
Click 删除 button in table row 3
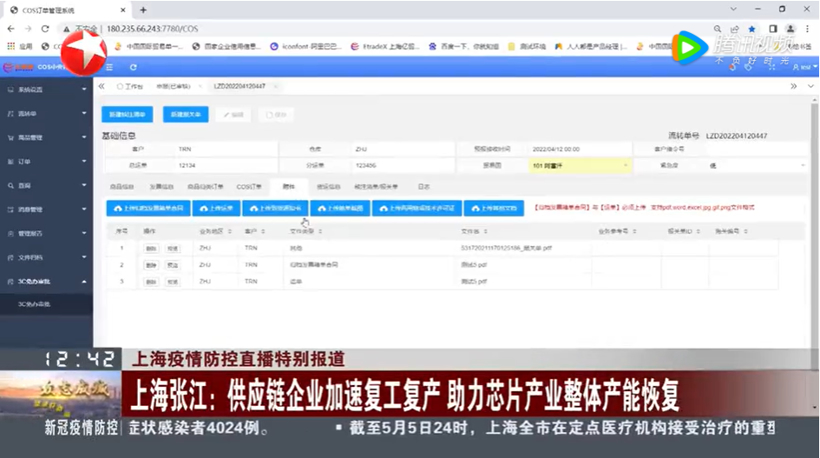click(x=151, y=282)
